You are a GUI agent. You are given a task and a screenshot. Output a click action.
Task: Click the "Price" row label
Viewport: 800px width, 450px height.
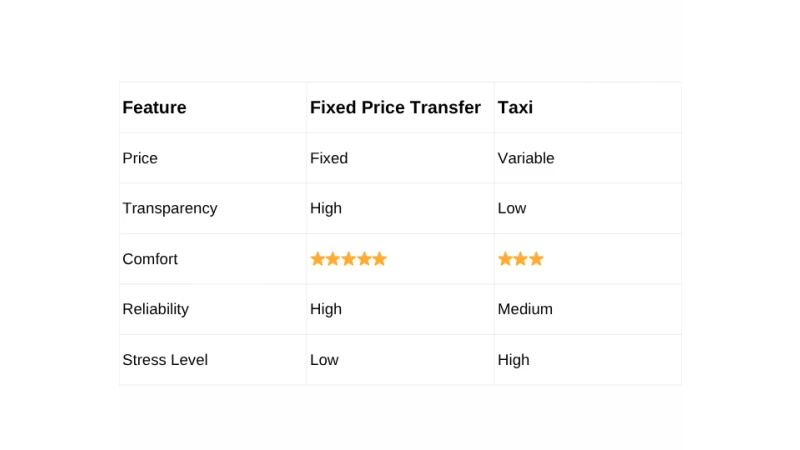[x=140, y=158]
